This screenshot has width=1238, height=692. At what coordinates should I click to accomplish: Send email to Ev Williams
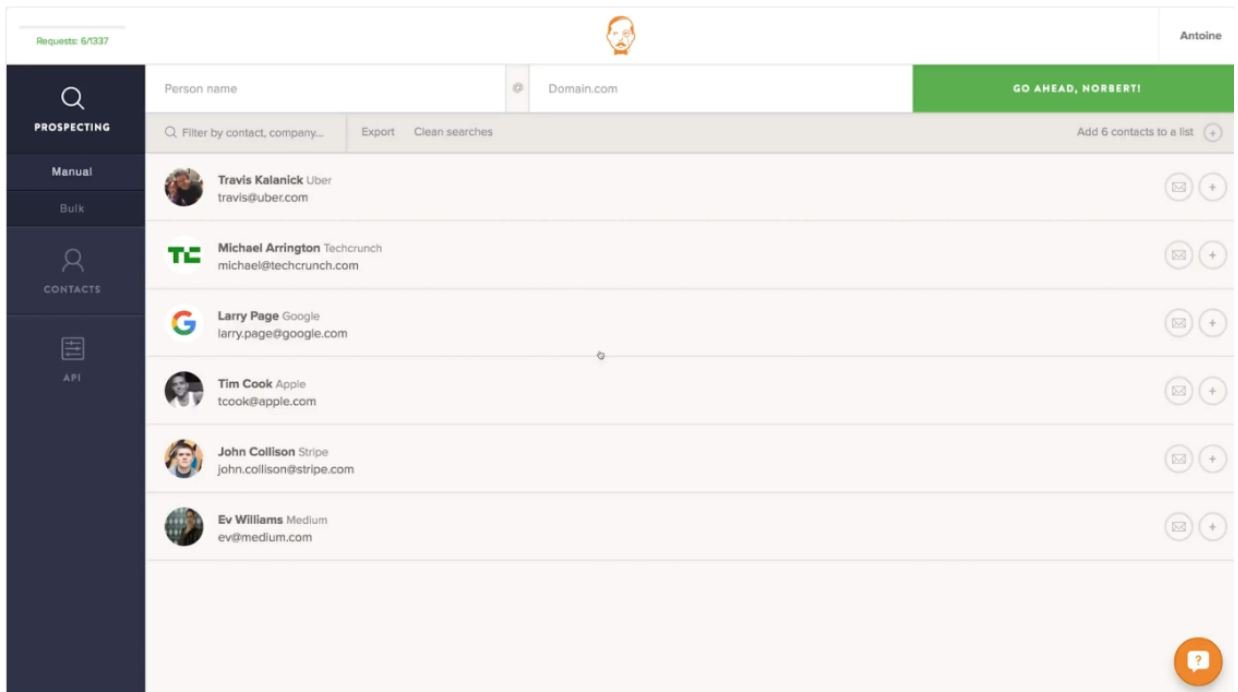pyautogui.click(x=1179, y=527)
